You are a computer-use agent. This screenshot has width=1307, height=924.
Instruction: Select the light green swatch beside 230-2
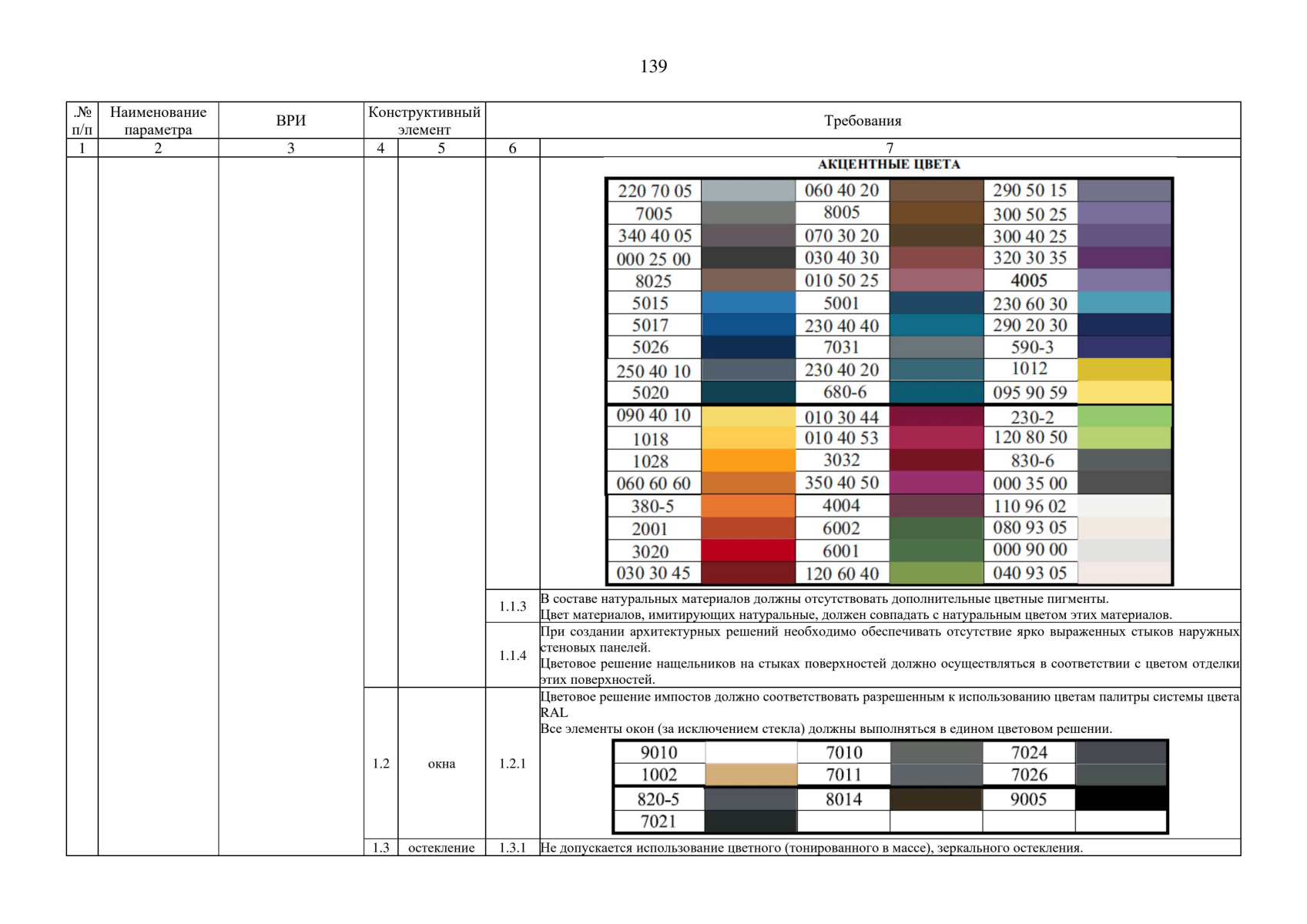[1124, 417]
